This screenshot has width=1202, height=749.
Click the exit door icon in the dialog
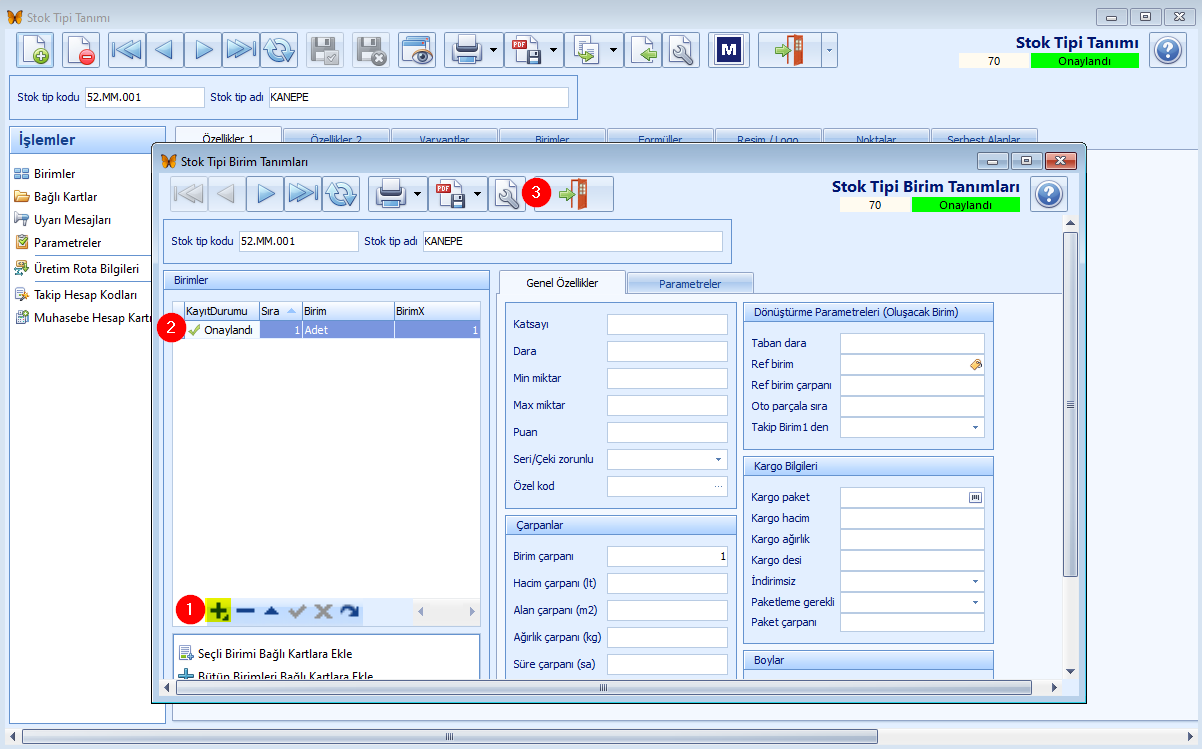point(574,194)
